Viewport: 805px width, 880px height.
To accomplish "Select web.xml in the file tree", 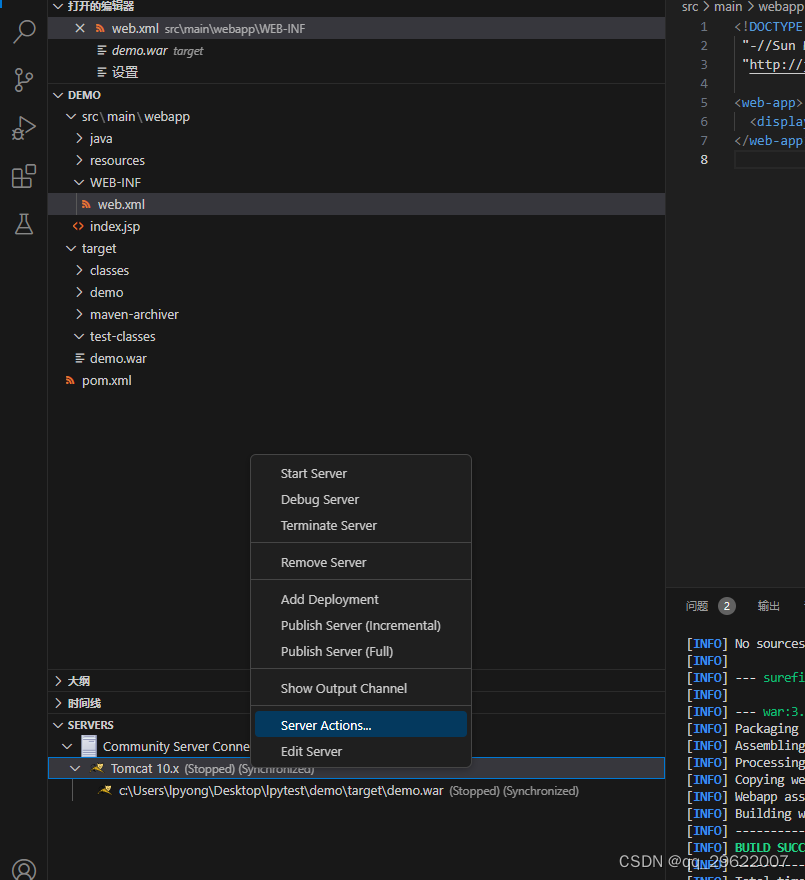I will (x=356, y=204).
